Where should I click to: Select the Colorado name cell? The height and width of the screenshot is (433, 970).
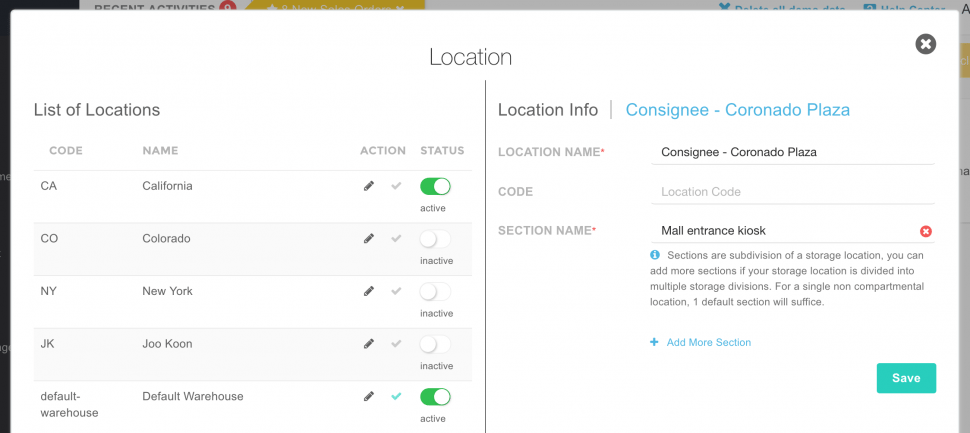[x=166, y=238]
